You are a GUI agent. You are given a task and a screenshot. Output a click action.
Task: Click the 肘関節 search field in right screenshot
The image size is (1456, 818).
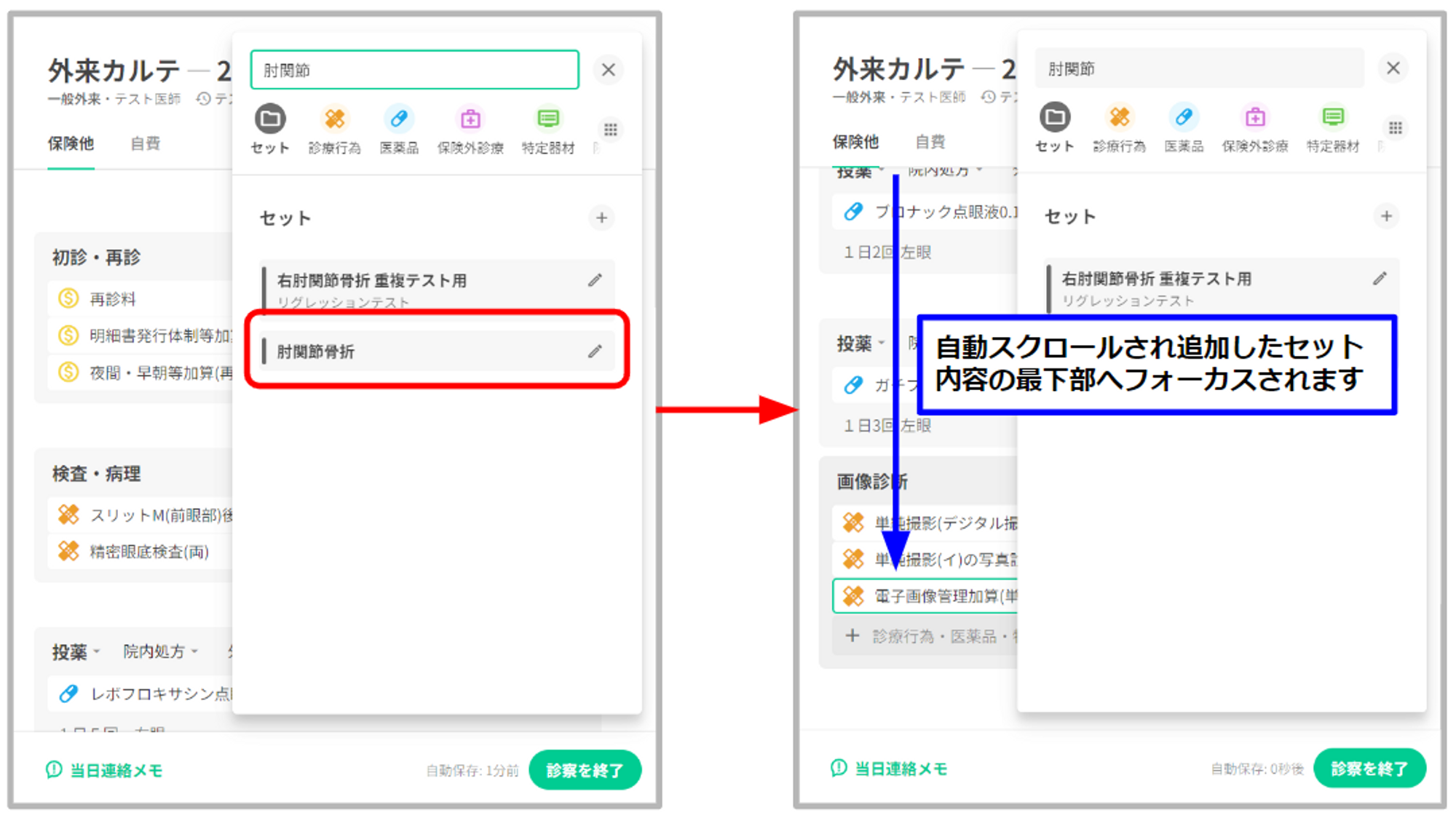pyautogui.click(x=1200, y=68)
